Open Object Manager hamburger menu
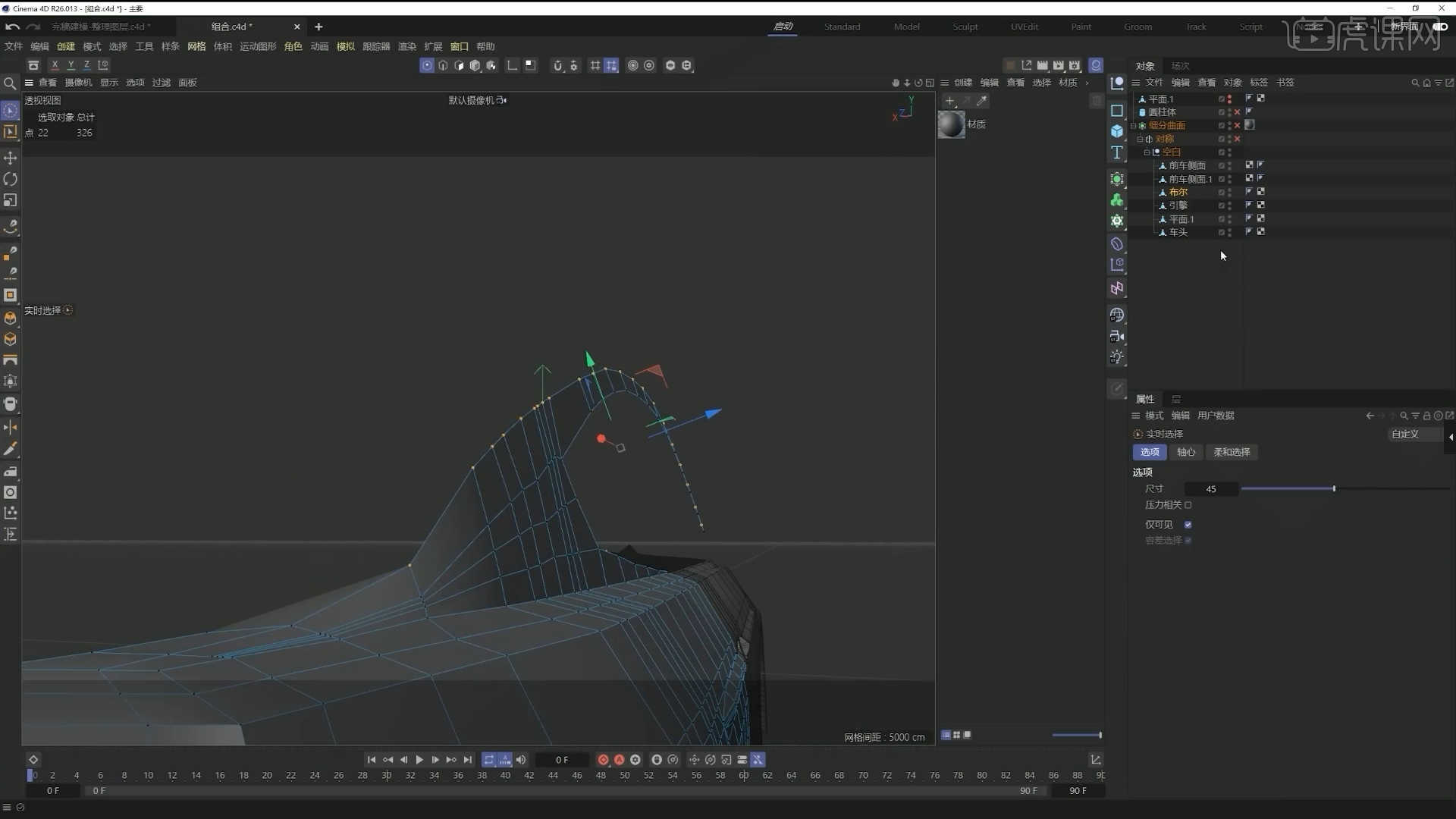The width and height of the screenshot is (1456, 819). pyautogui.click(x=1136, y=83)
